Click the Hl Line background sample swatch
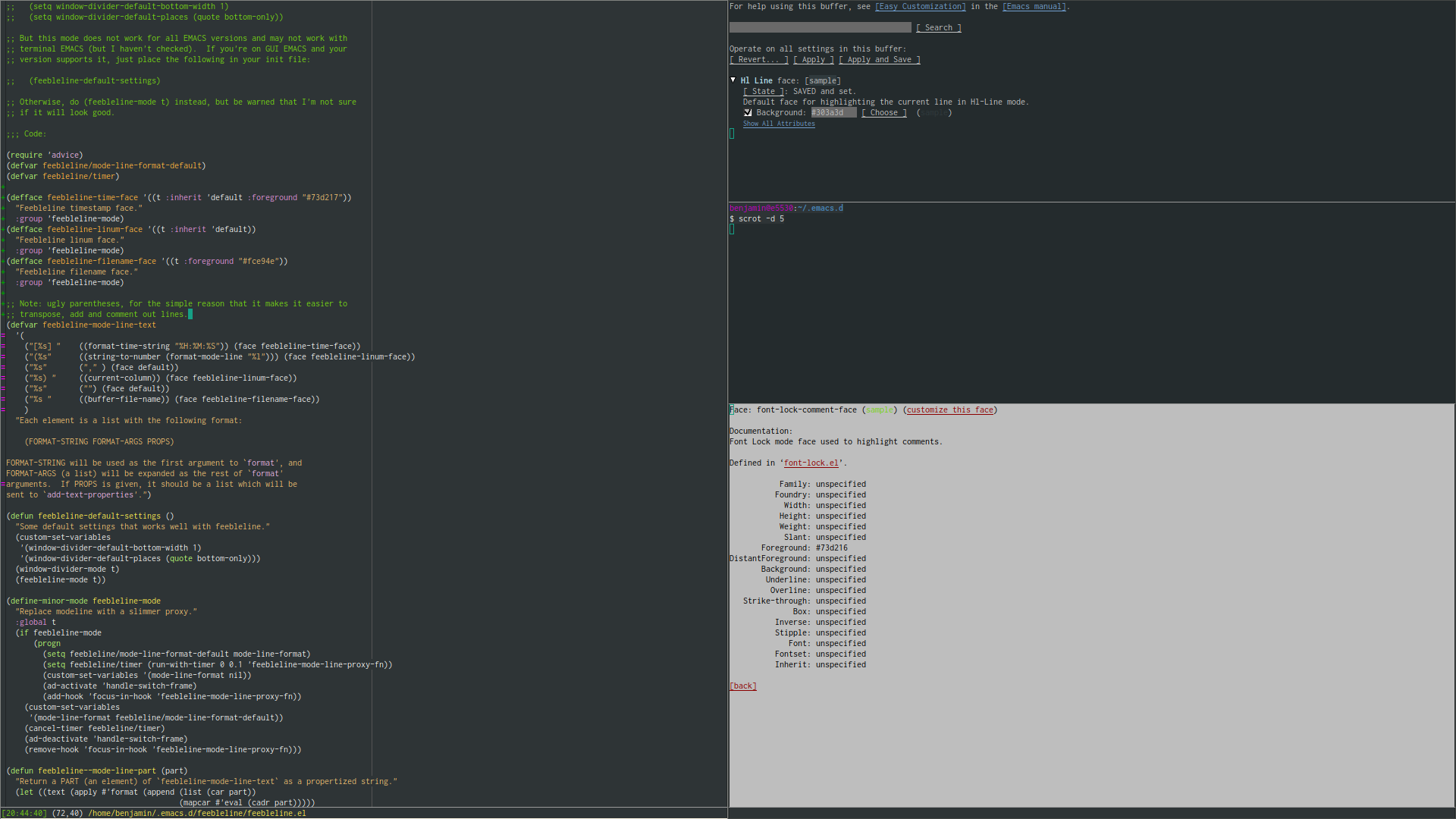 click(934, 112)
